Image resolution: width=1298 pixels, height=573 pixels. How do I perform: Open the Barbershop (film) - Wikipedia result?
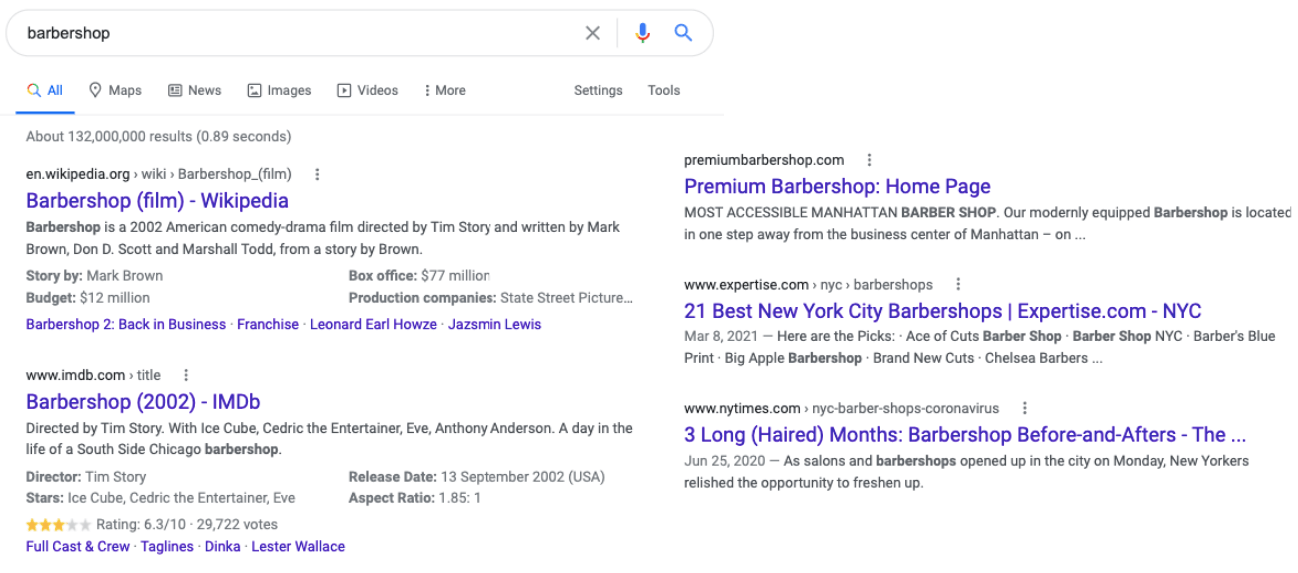[157, 201]
